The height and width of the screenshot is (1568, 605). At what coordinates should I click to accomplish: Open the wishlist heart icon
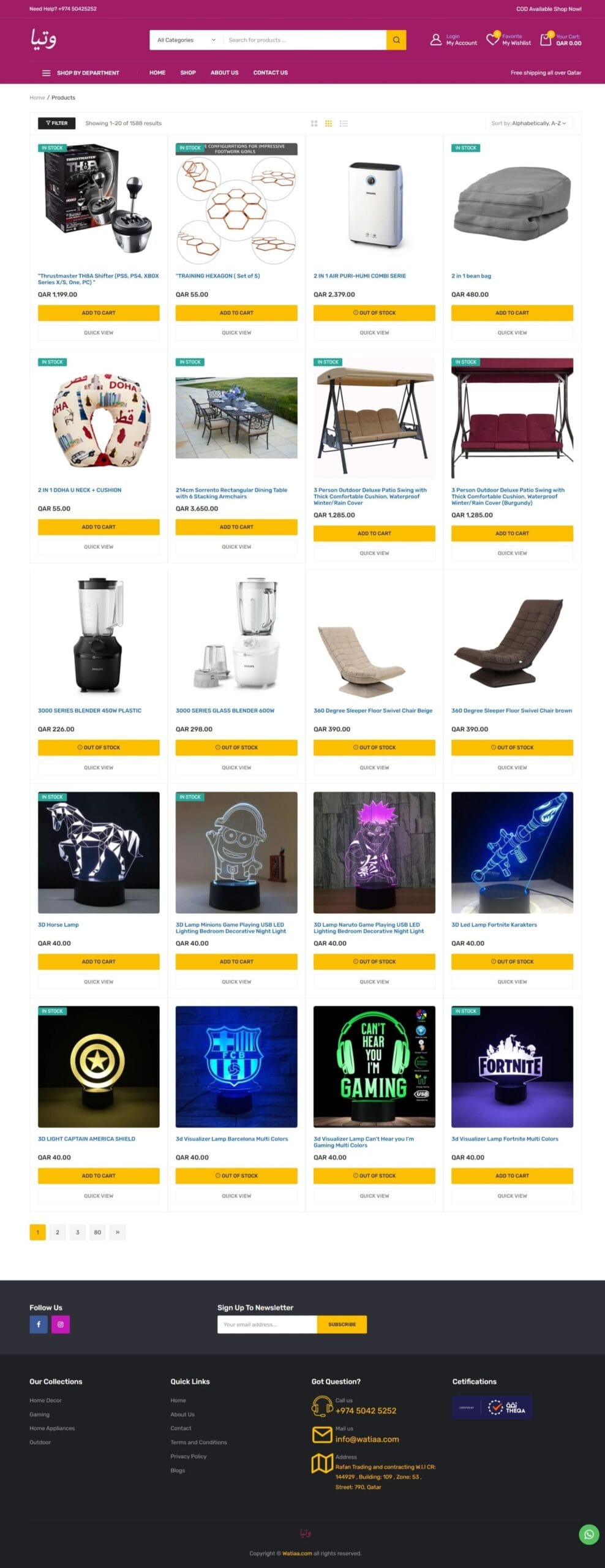pyautogui.click(x=492, y=39)
